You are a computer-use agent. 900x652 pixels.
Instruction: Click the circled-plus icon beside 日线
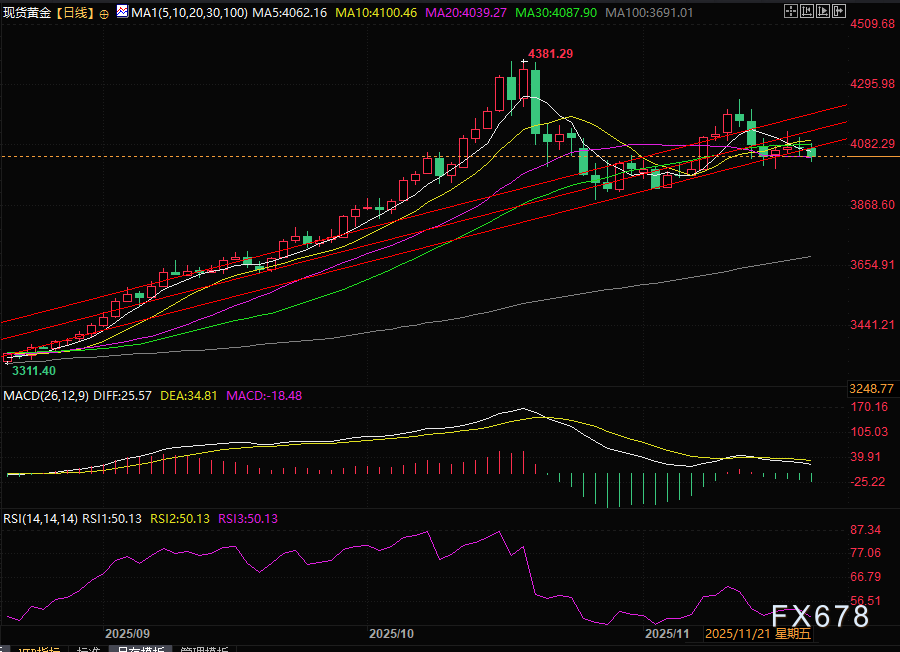click(104, 13)
